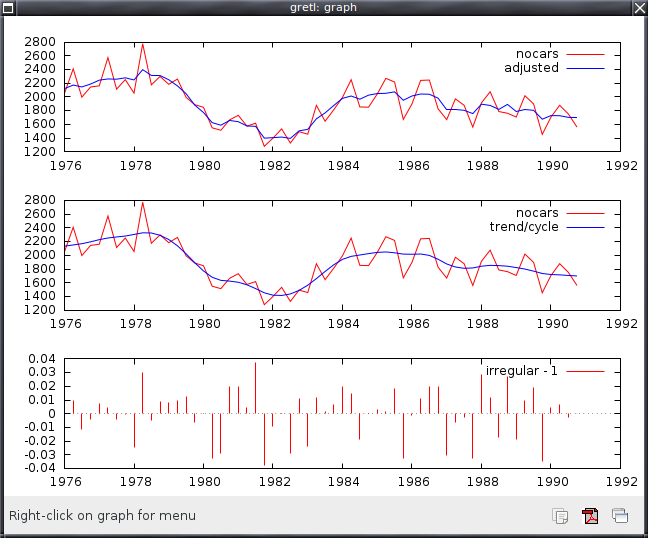The height and width of the screenshot is (538, 648).
Task: Click the 'gretl: graph' title bar
Action: point(323,8)
